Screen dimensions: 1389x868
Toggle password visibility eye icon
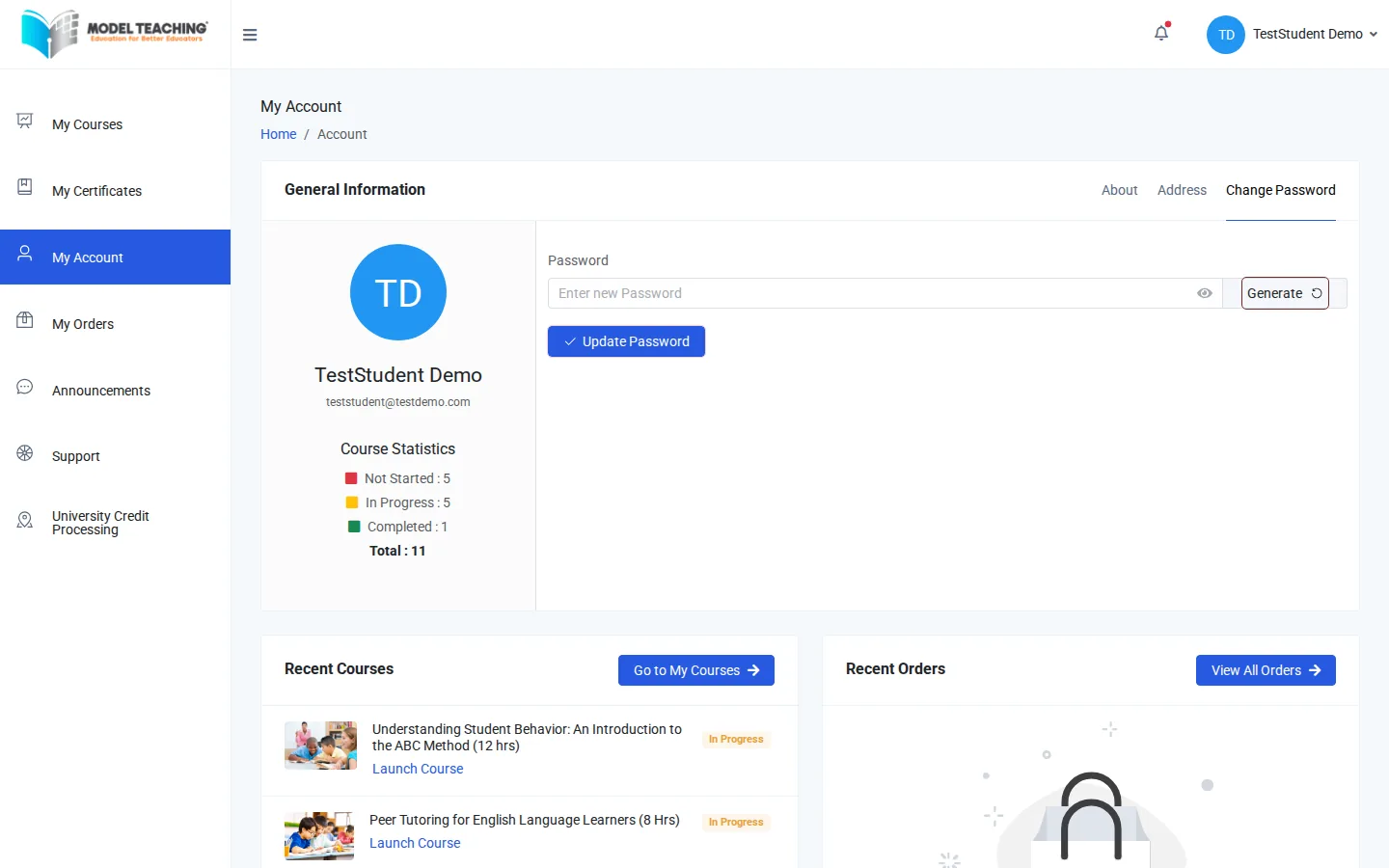coord(1205,293)
